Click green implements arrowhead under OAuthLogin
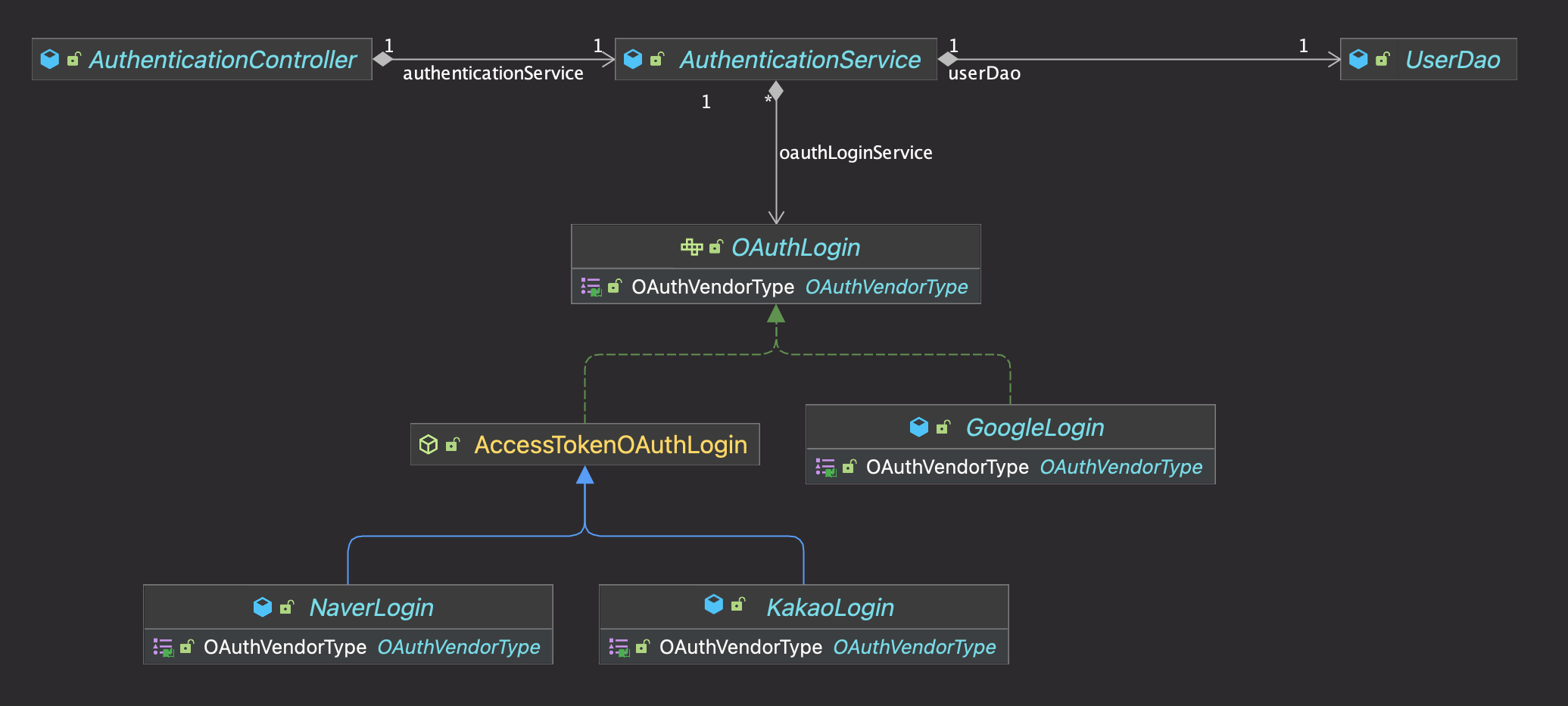 (x=776, y=313)
